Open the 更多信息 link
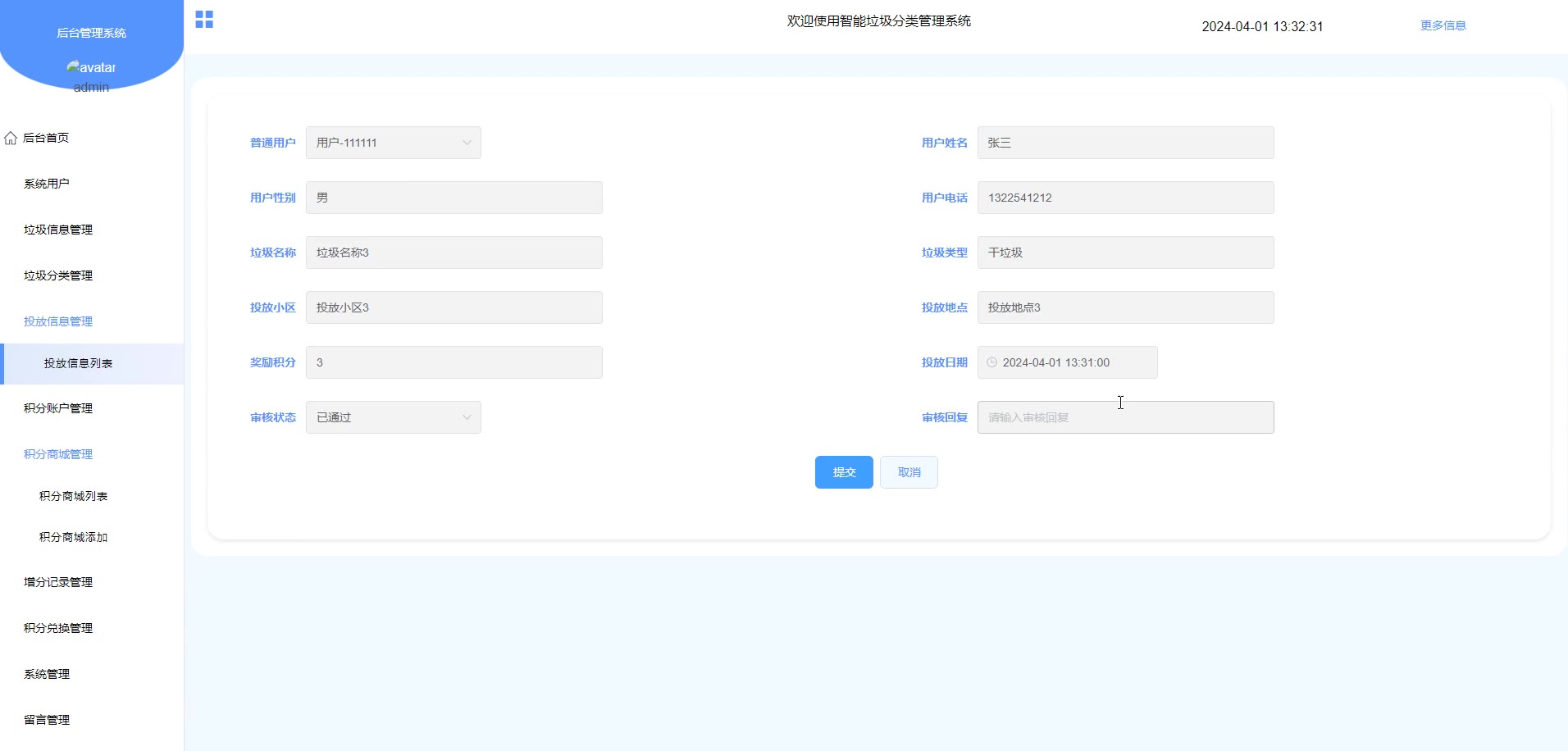Screen dimensions: 1568x751 click(1443, 25)
